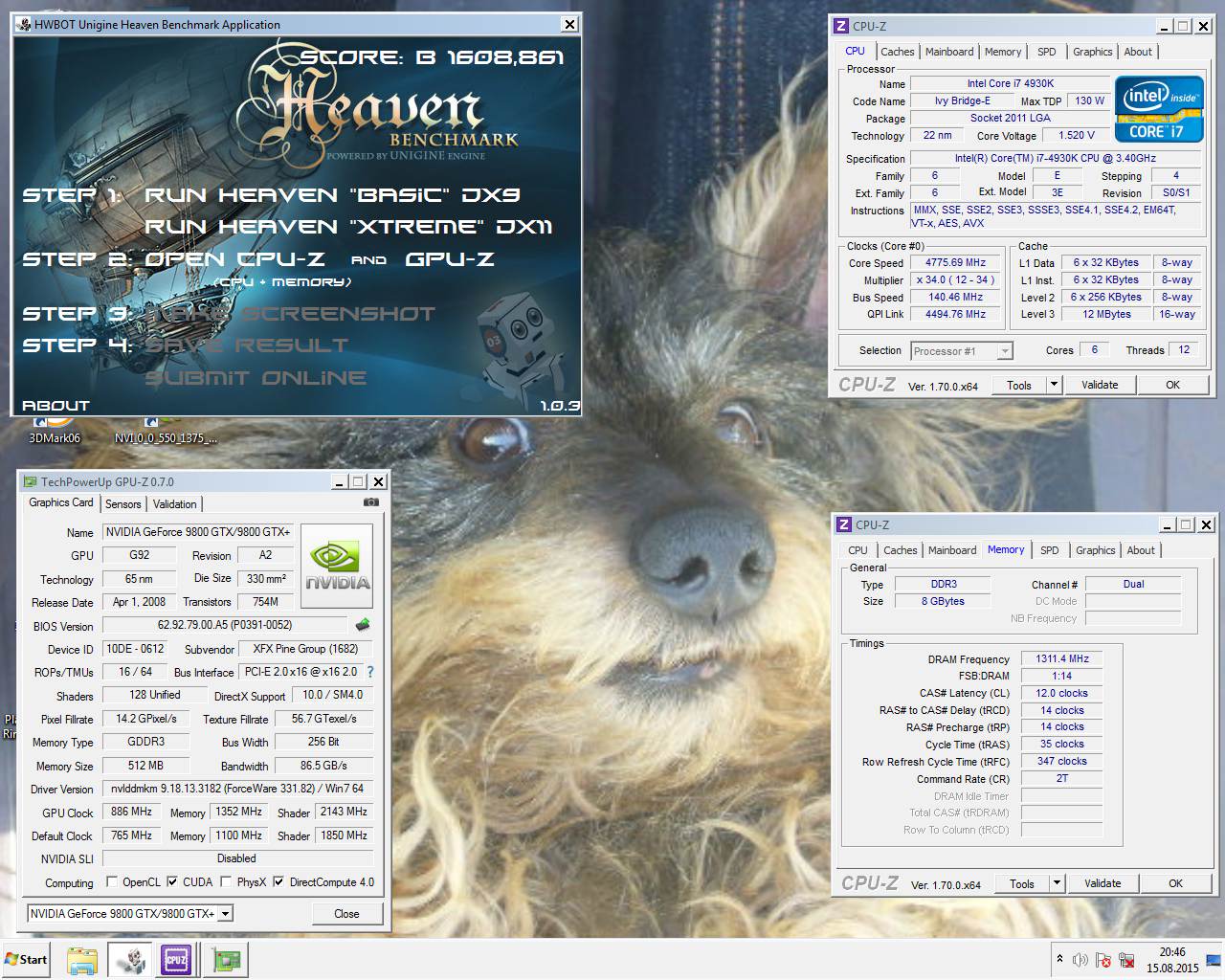This screenshot has width=1225, height=980.
Task: Click the volume speaker tray icon
Action: (1080, 960)
